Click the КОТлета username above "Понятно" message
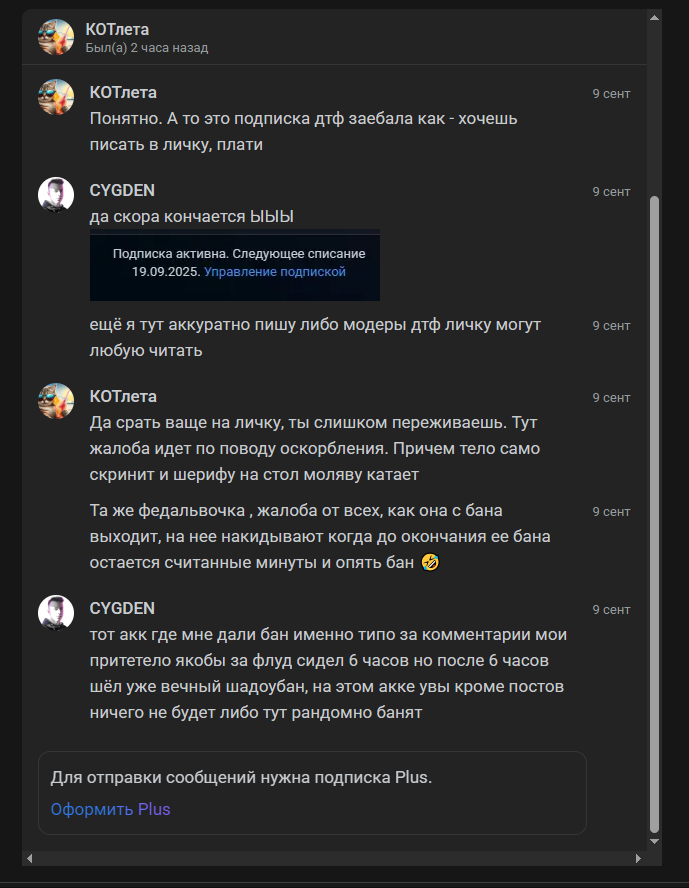Image resolution: width=689 pixels, height=888 pixels. pos(123,92)
